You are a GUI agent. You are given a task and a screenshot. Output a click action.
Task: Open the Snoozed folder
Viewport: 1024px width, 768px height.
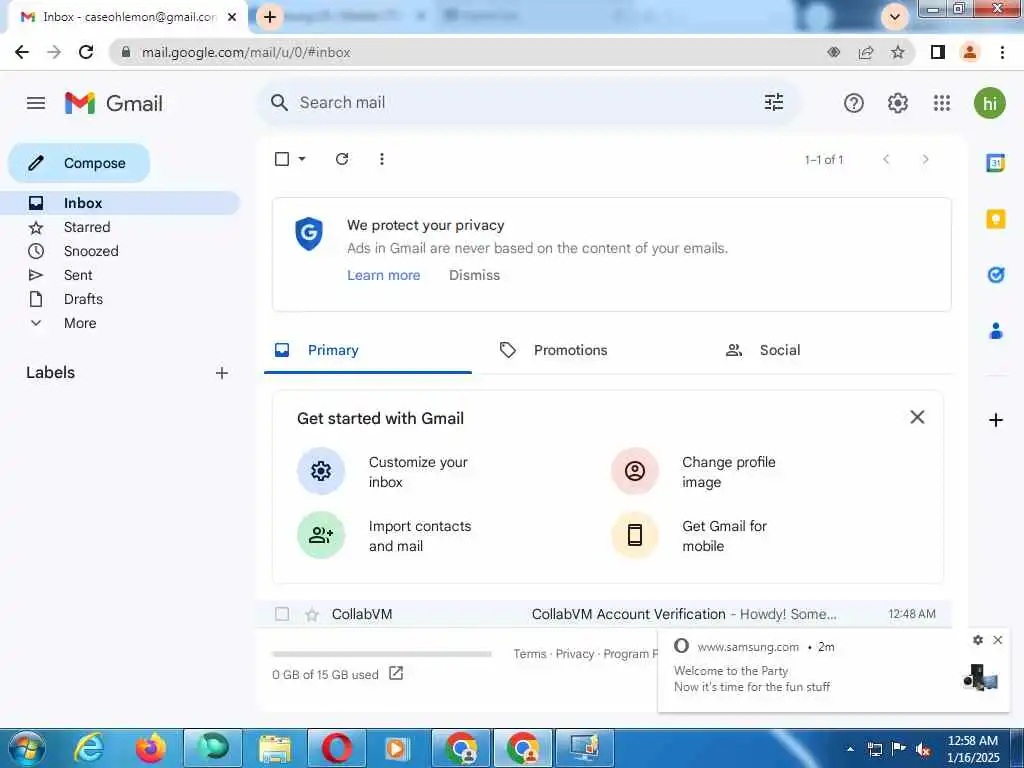(91, 251)
